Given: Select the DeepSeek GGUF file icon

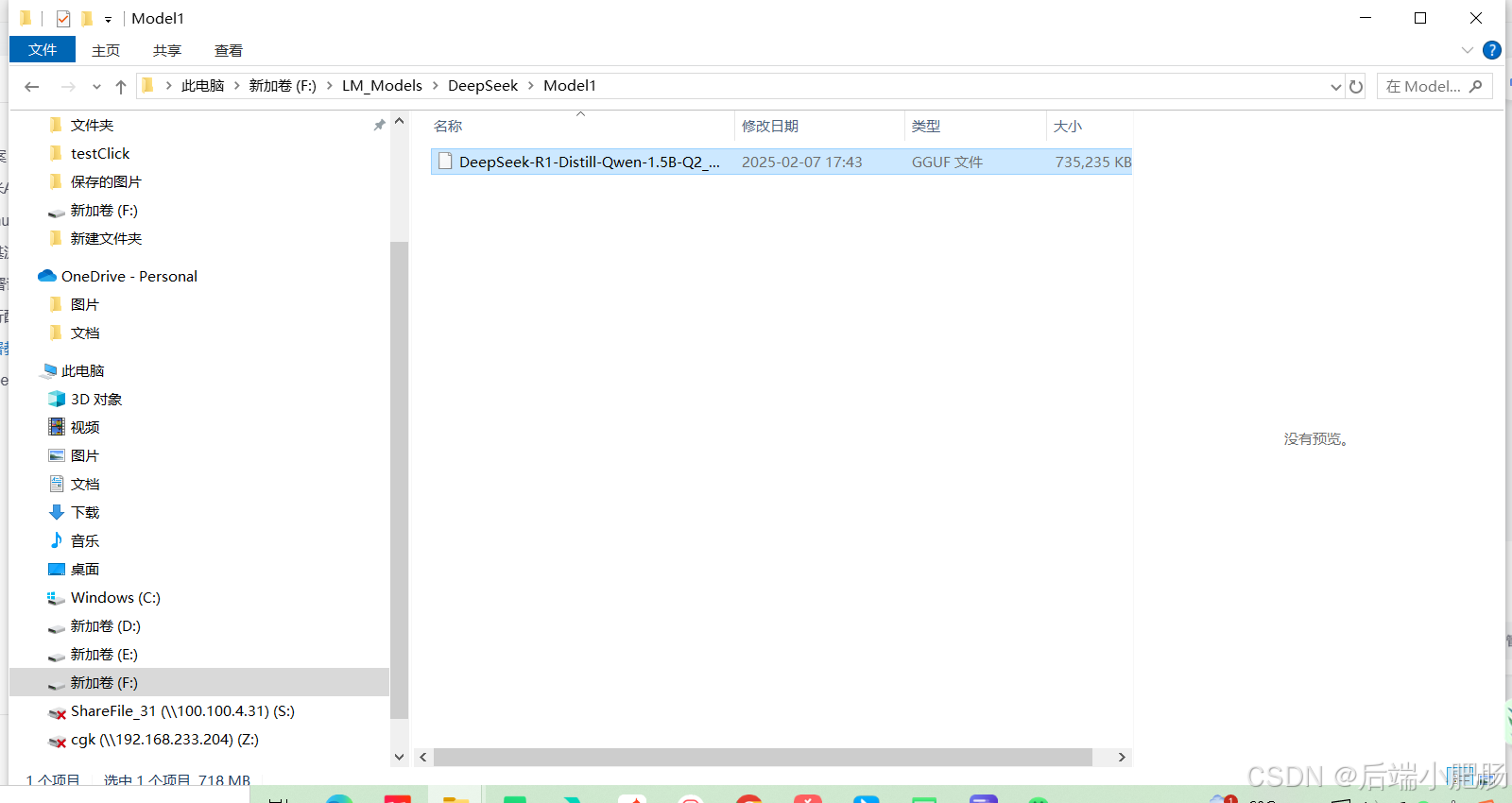Looking at the screenshot, I should click(x=445, y=162).
